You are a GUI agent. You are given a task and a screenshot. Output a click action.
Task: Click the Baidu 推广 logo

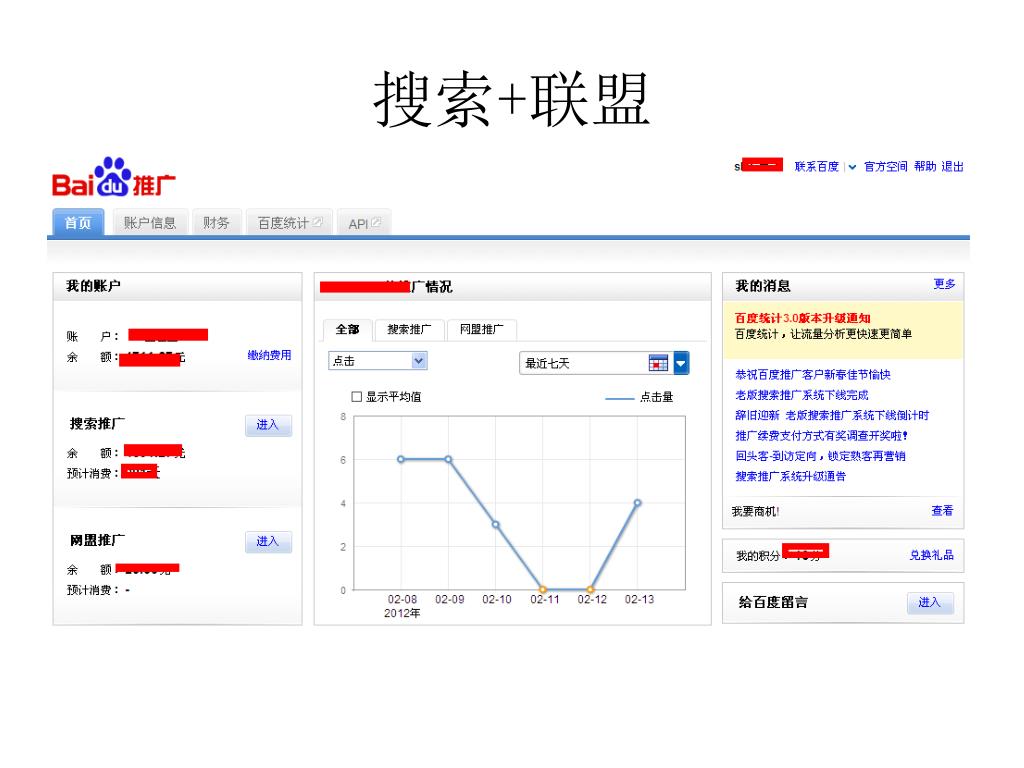[114, 177]
